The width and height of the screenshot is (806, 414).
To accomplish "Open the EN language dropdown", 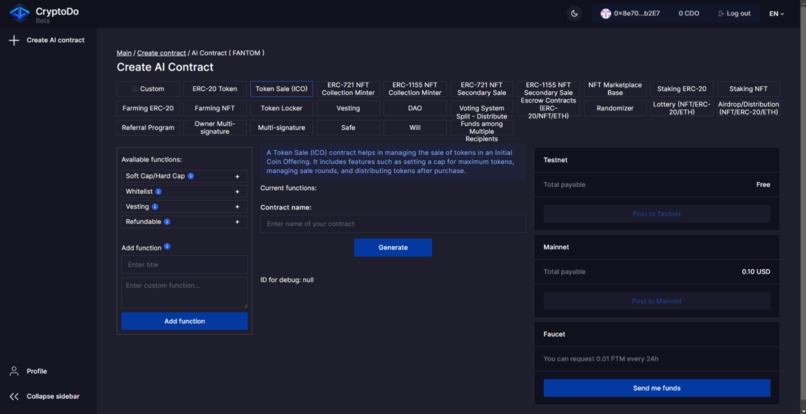I will (776, 14).
